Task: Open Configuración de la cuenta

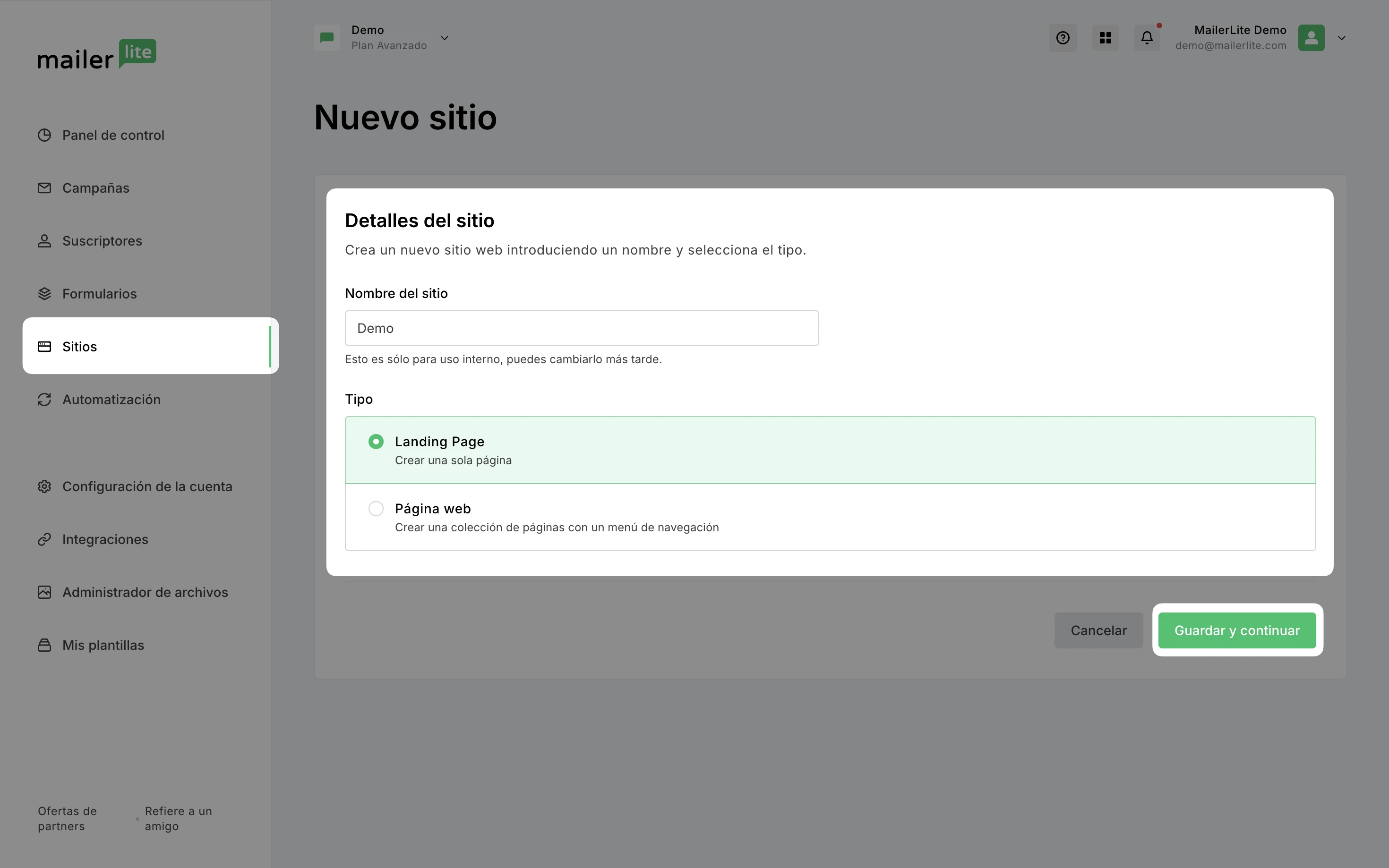Action: (146, 486)
